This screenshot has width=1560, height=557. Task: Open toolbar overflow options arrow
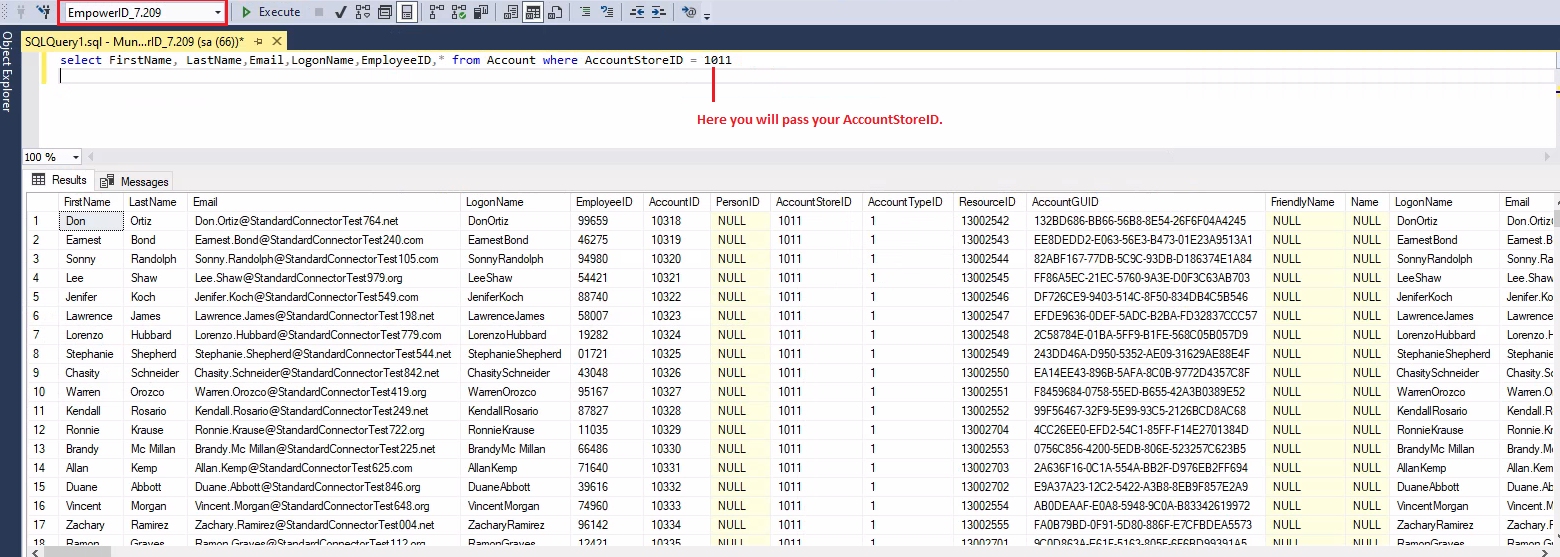(707, 16)
